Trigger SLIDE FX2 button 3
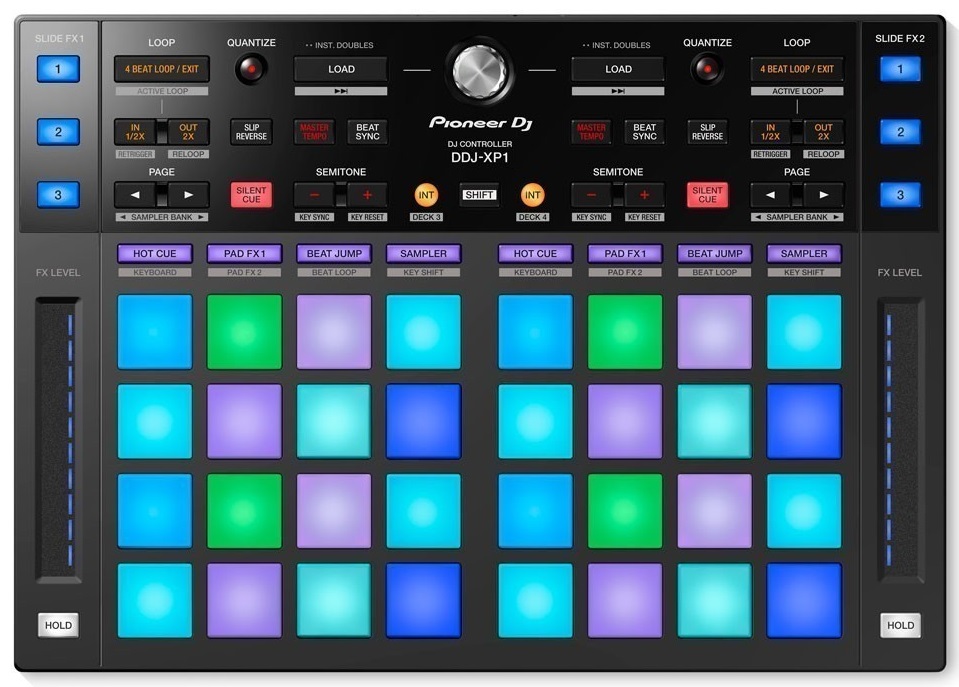 coord(900,195)
